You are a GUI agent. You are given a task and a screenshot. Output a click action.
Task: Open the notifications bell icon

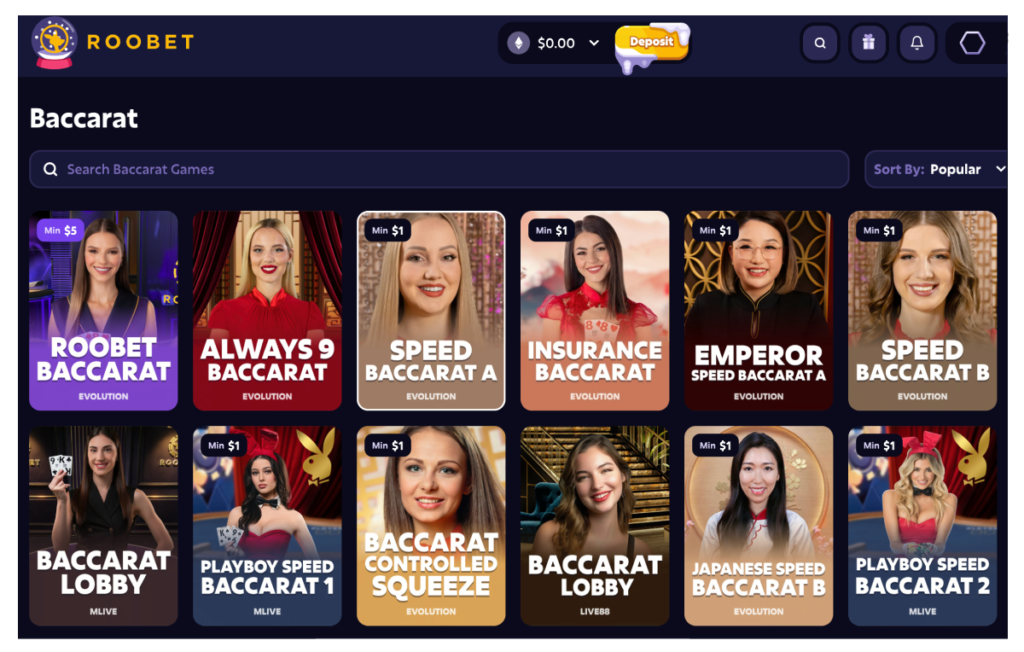[917, 43]
